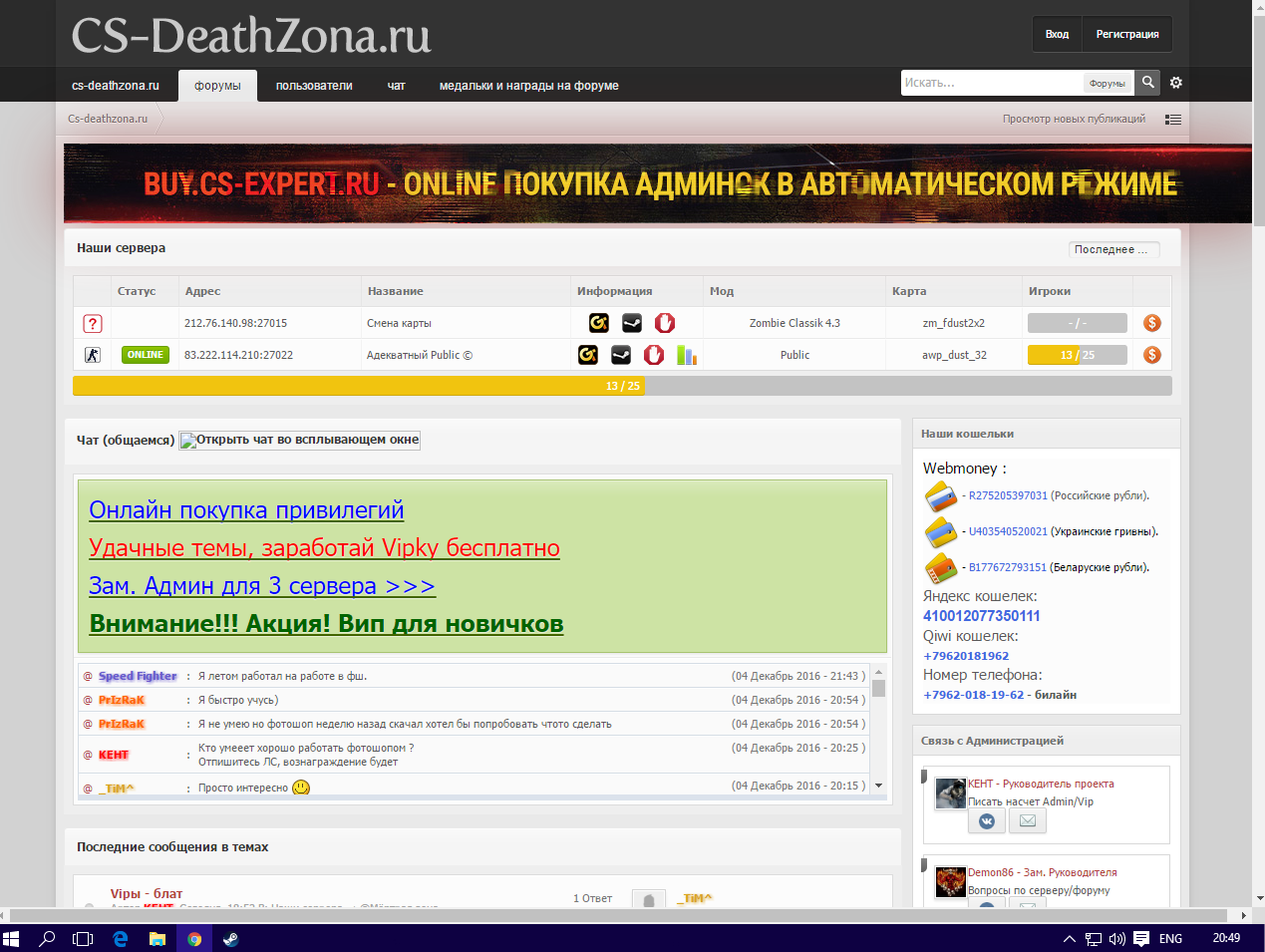Click the ONLINE status badge
1265x952 pixels.
pyautogui.click(x=146, y=355)
